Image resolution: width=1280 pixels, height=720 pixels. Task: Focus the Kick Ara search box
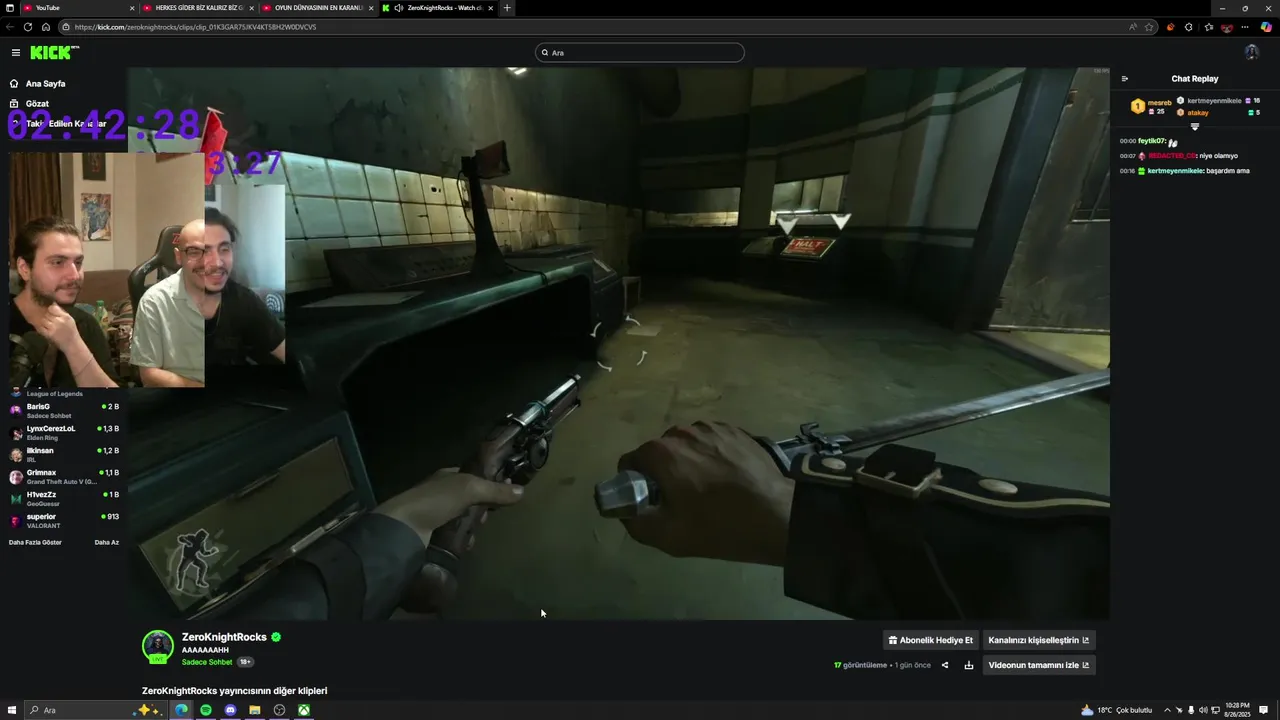640,52
